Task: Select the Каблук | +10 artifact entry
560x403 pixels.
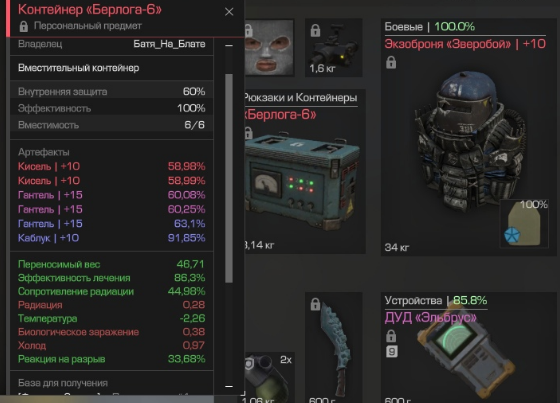Action: (111, 238)
